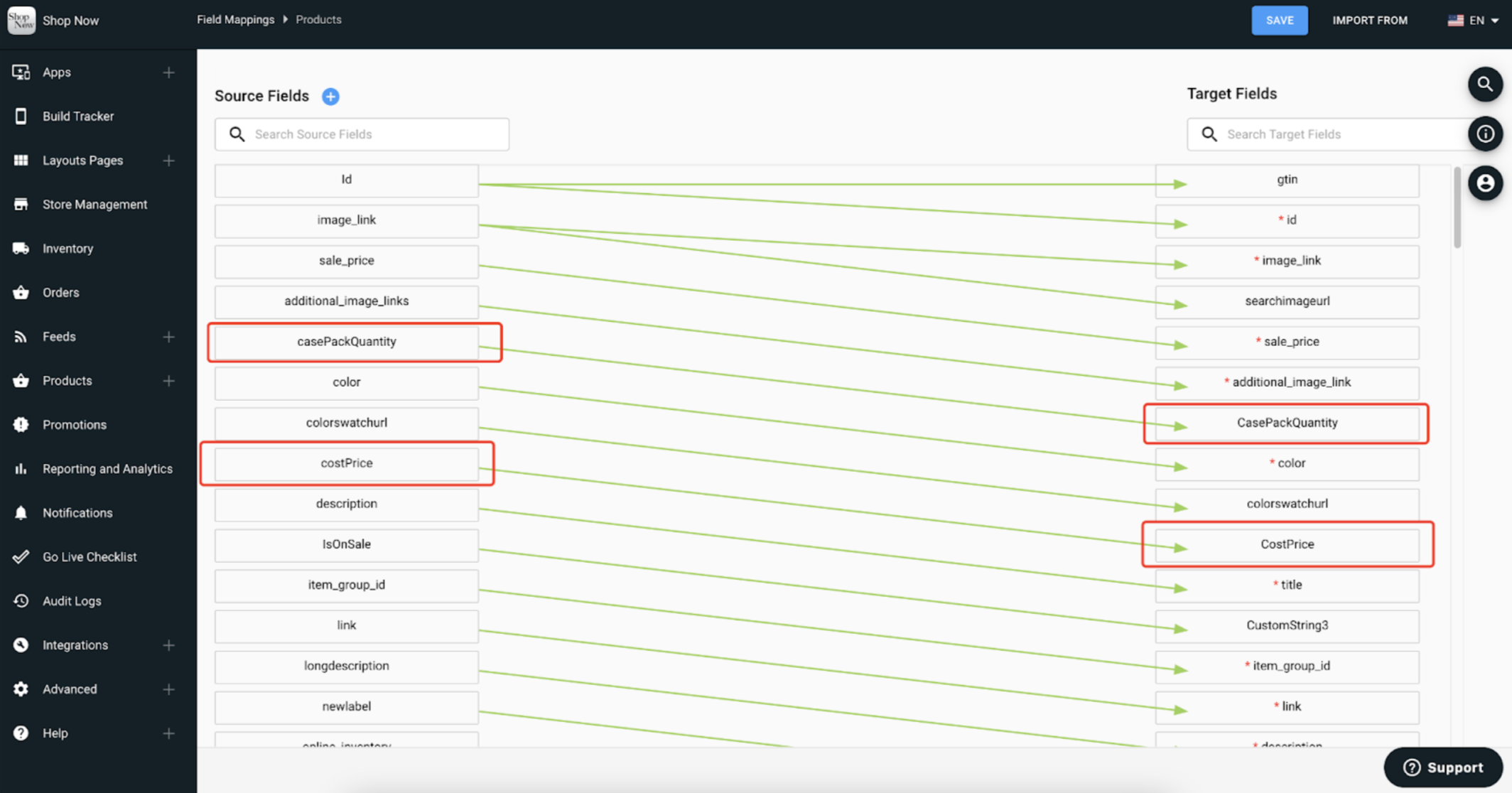
Task: Click the round info icon button
Action: pos(1485,134)
